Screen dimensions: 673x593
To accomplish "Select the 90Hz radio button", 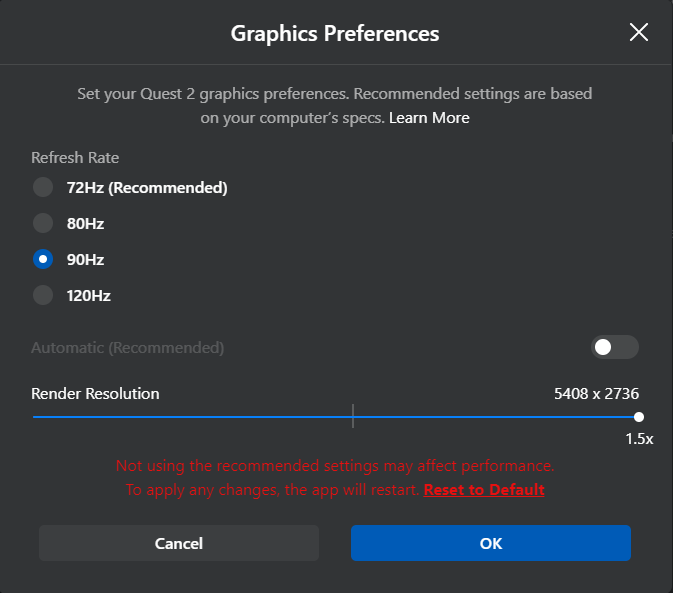I will (43, 259).
